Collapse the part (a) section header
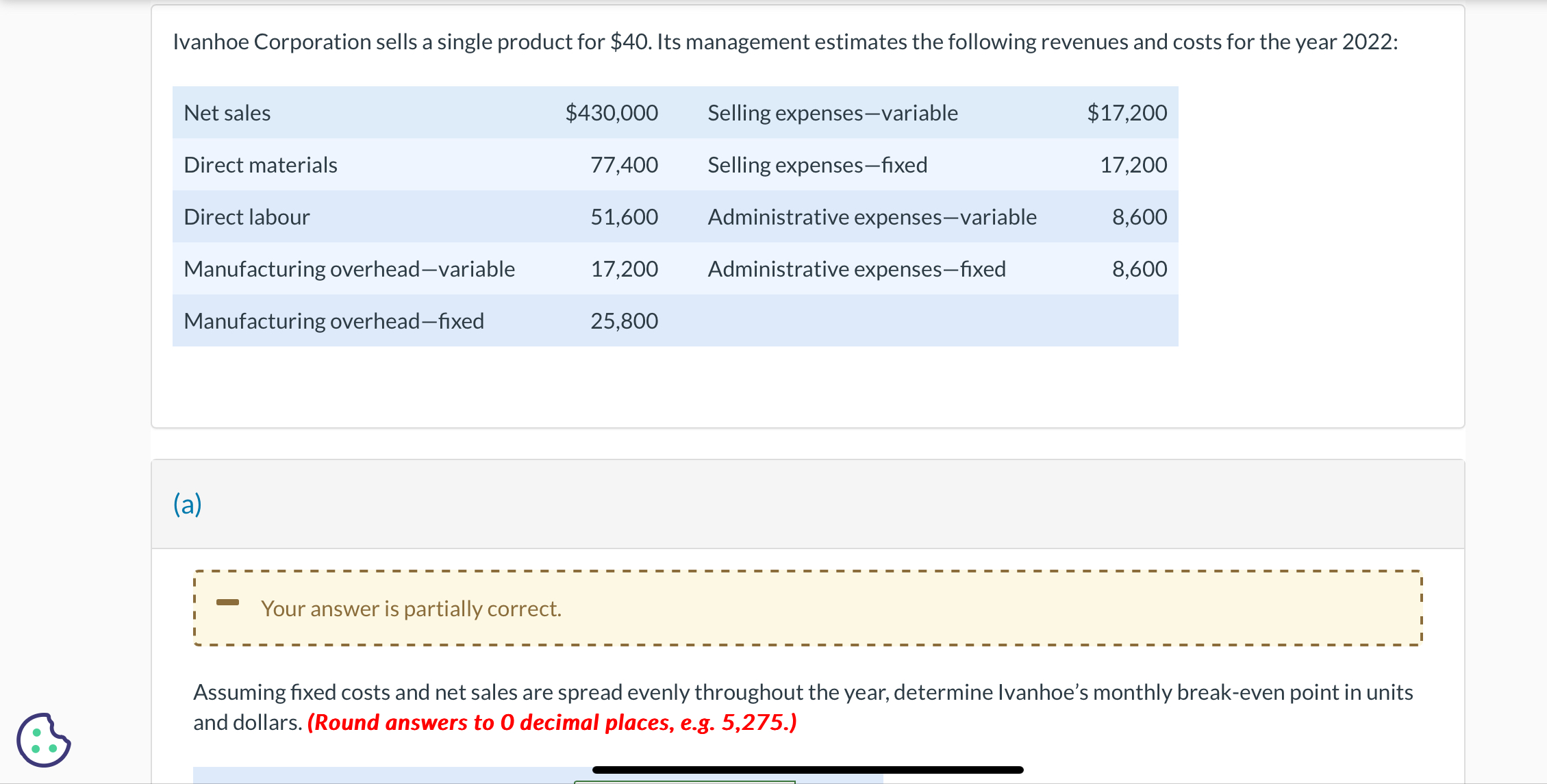This screenshot has height=784, width=1547. point(187,505)
